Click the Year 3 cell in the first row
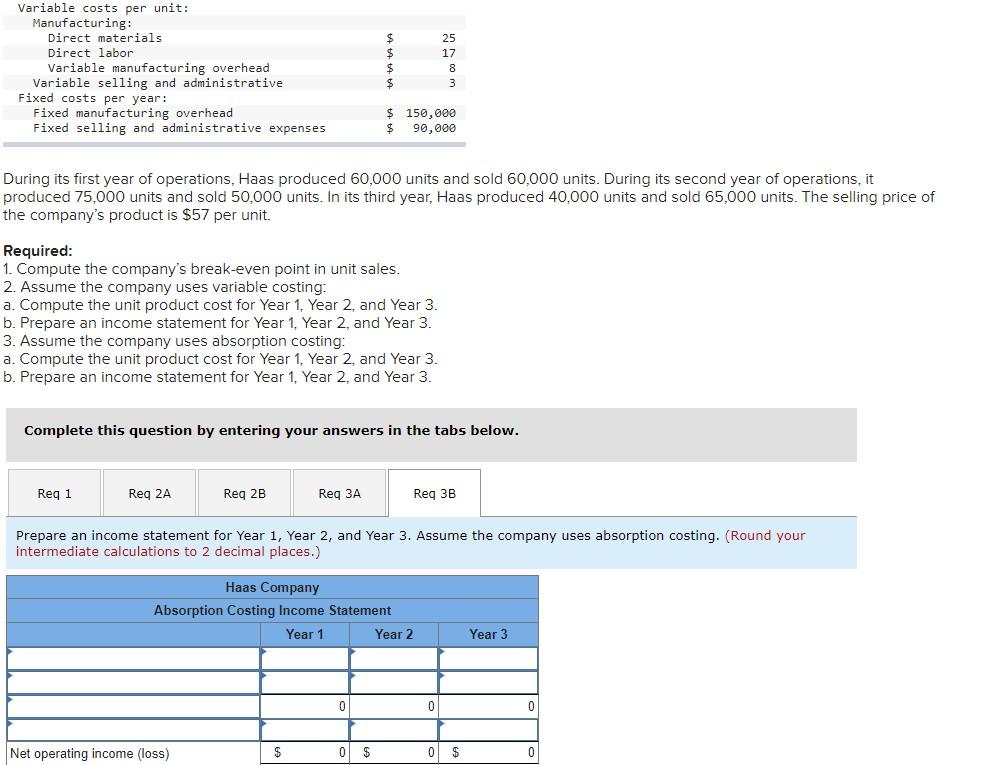The height and width of the screenshot is (765, 992). (x=487, y=657)
